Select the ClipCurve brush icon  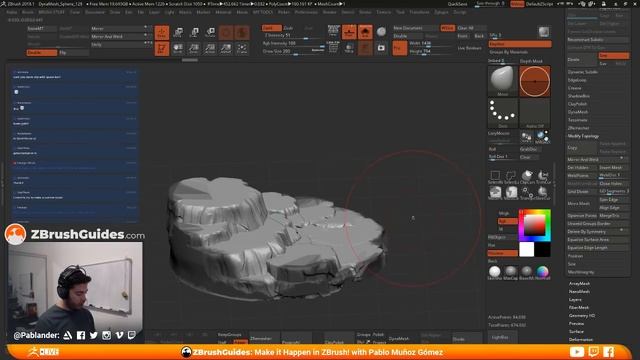pos(527,177)
